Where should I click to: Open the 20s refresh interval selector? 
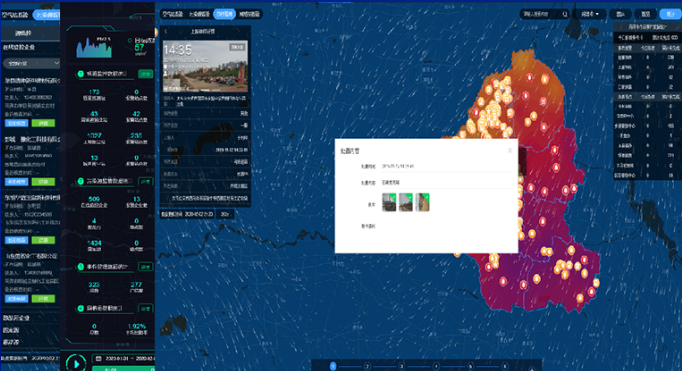pyautogui.click(x=225, y=214)
